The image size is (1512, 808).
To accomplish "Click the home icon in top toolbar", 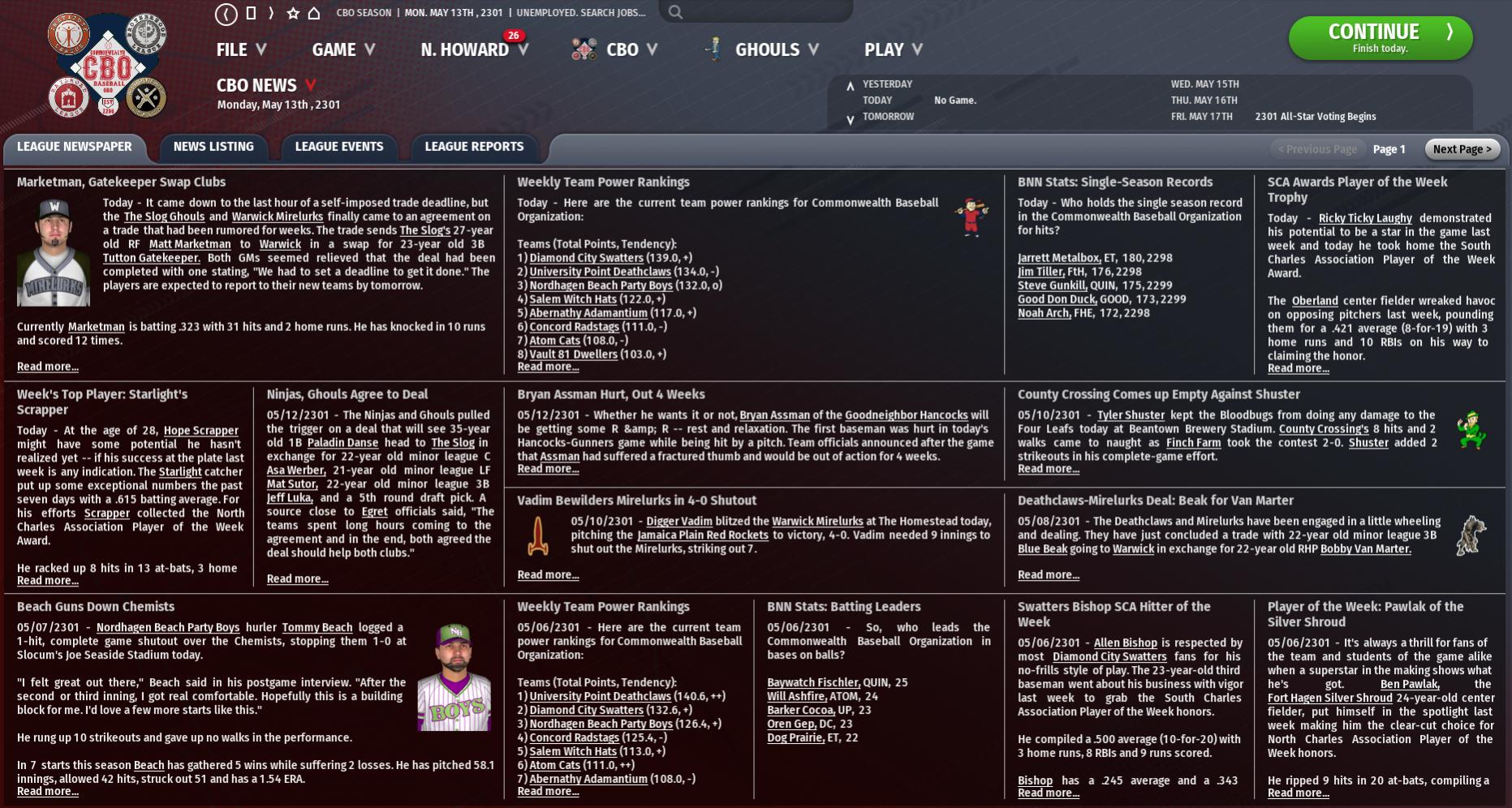I will (x=314, y=13).
